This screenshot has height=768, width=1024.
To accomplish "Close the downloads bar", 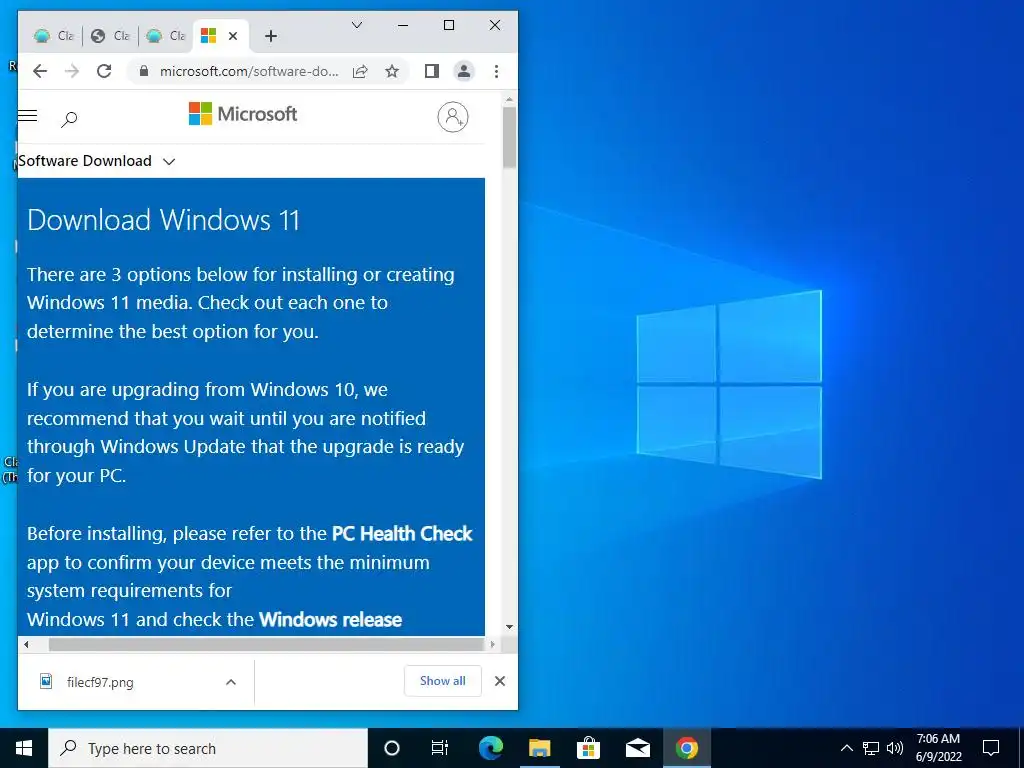I will [x=500, y=681].
